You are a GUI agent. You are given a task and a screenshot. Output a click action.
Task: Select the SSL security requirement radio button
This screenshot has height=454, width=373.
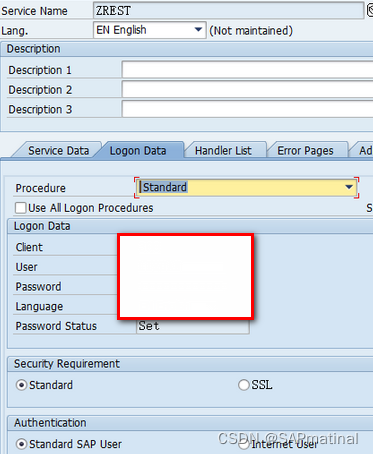(x=244, y=385)
